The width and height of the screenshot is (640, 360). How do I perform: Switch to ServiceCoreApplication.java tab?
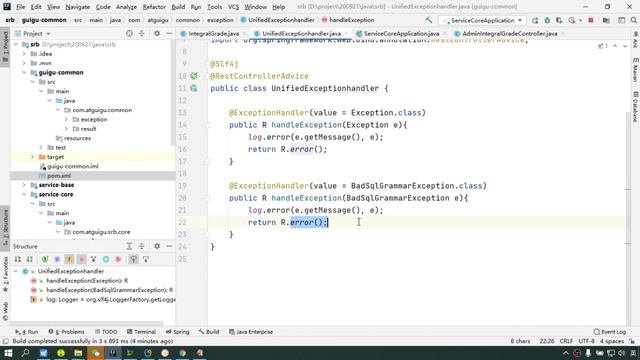[x=401, y=33]
